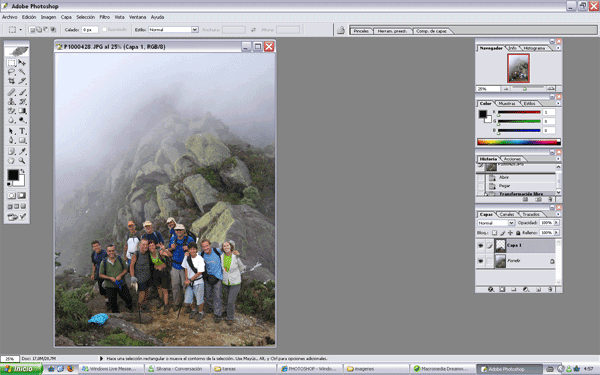Click the Inicio start button
Image resolution: width=600 pixels, height=375 pixels.
(21, 369)
